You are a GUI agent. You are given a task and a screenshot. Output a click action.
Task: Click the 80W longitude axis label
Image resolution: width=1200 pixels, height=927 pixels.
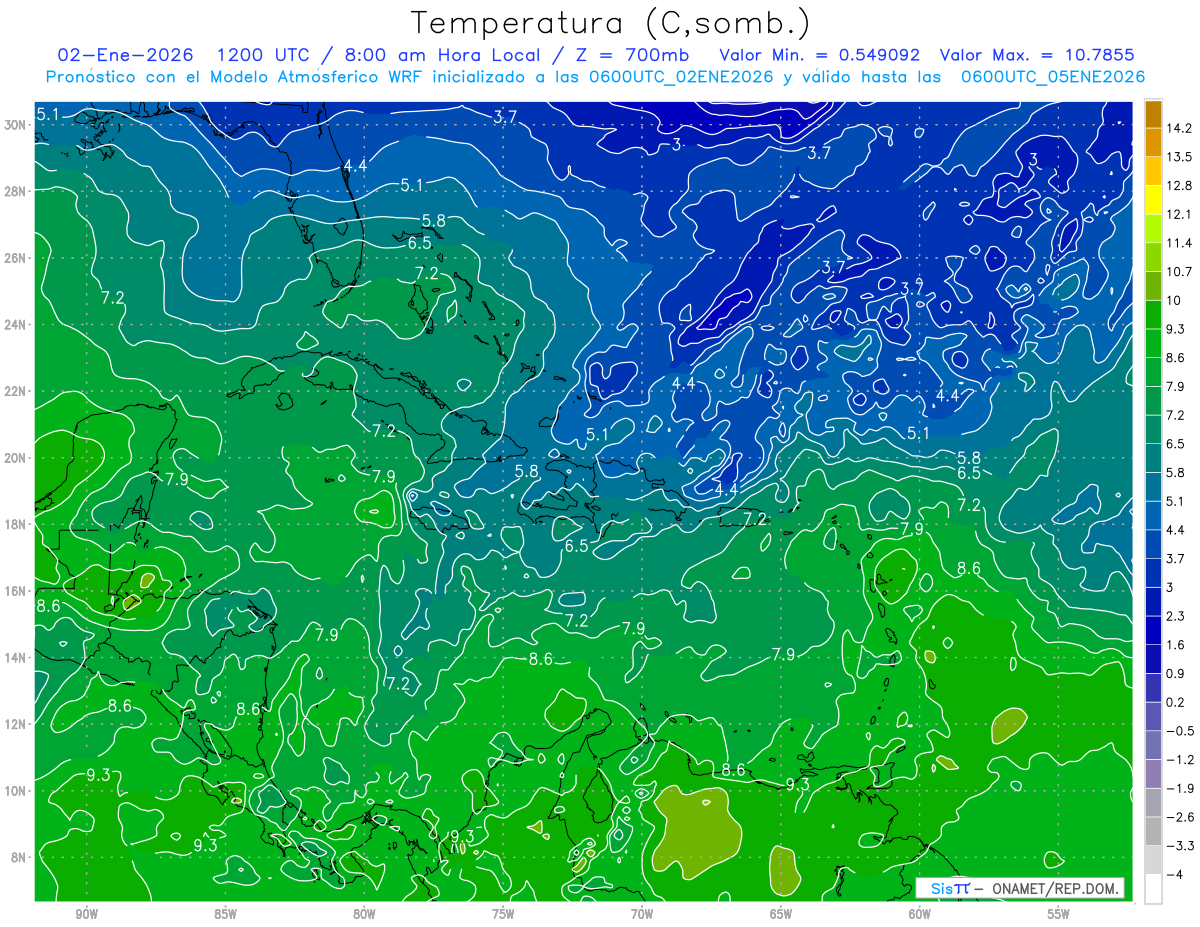pyautogui.click(x=364, y=914)
